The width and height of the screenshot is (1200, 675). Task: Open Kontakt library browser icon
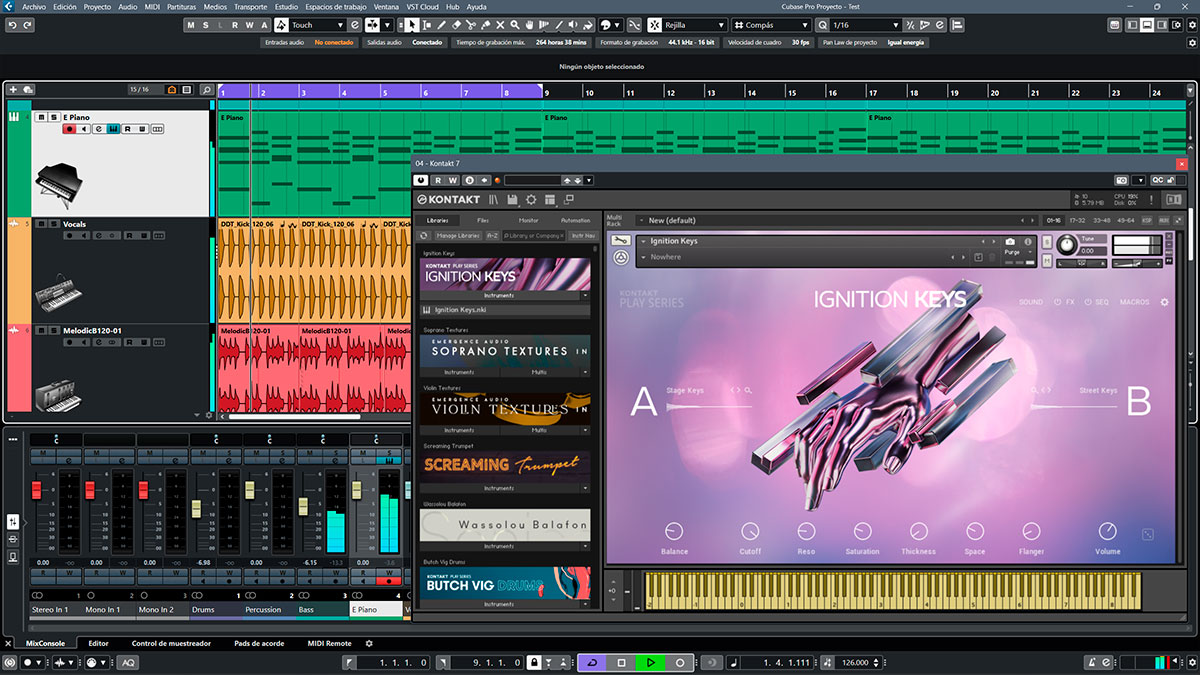point(492,200)
